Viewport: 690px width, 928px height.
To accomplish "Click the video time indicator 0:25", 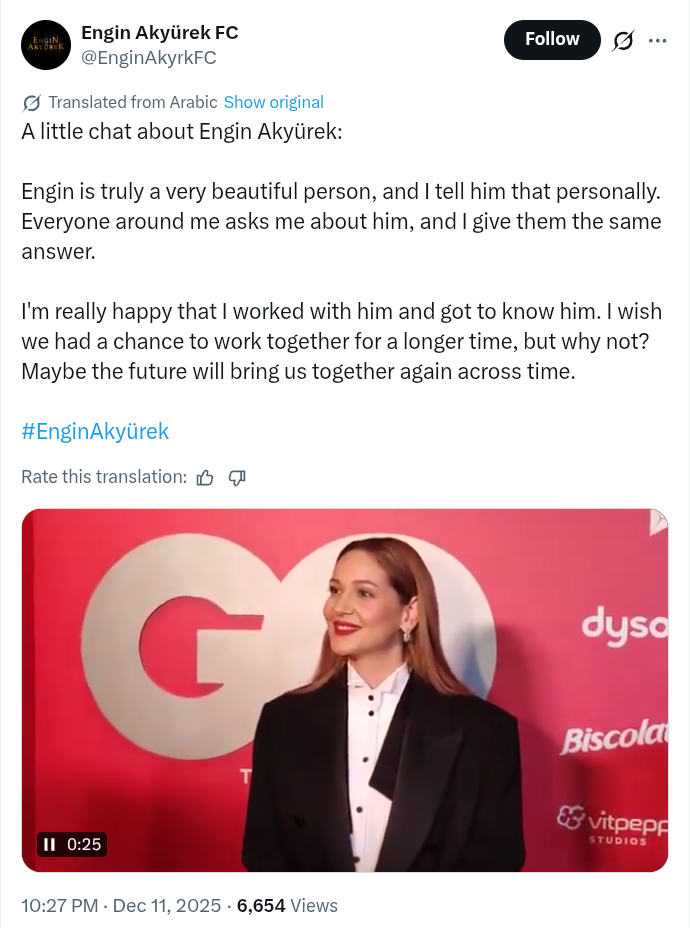I will click(84, 844).
